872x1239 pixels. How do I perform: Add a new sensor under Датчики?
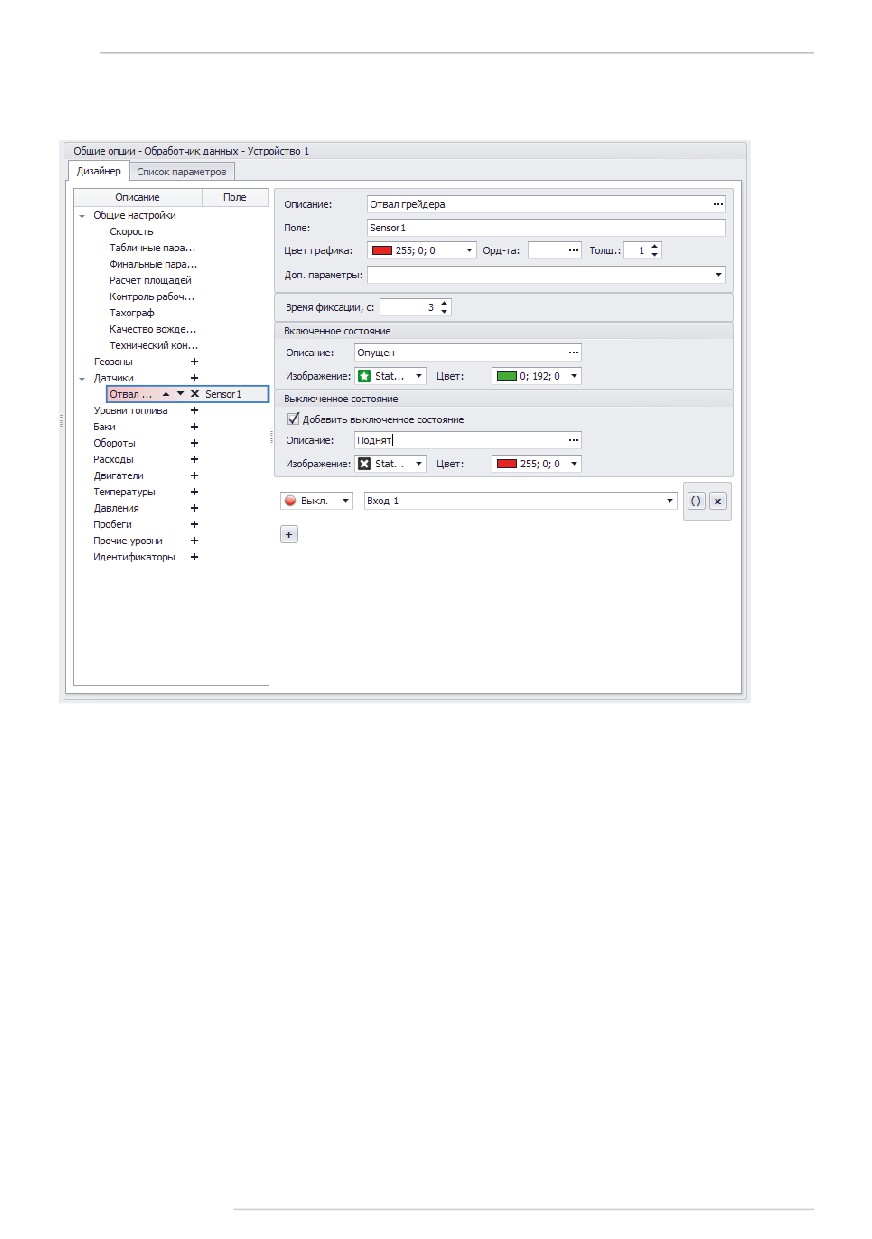coord(194,378)
